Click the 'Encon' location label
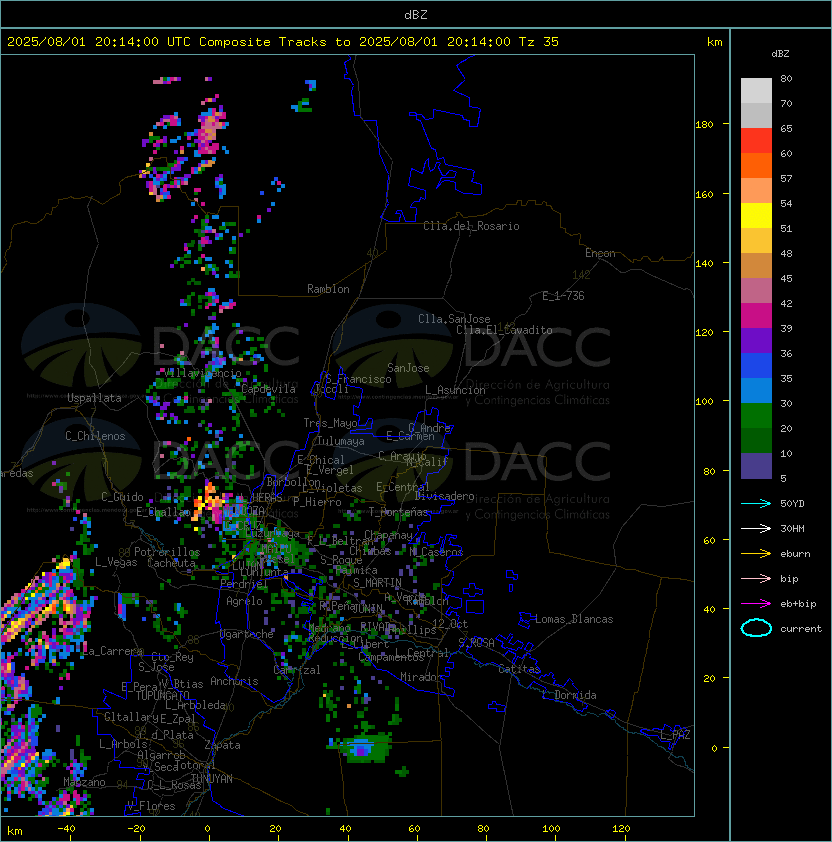Screen dimensions: 832x842 (x=600, y=253)
